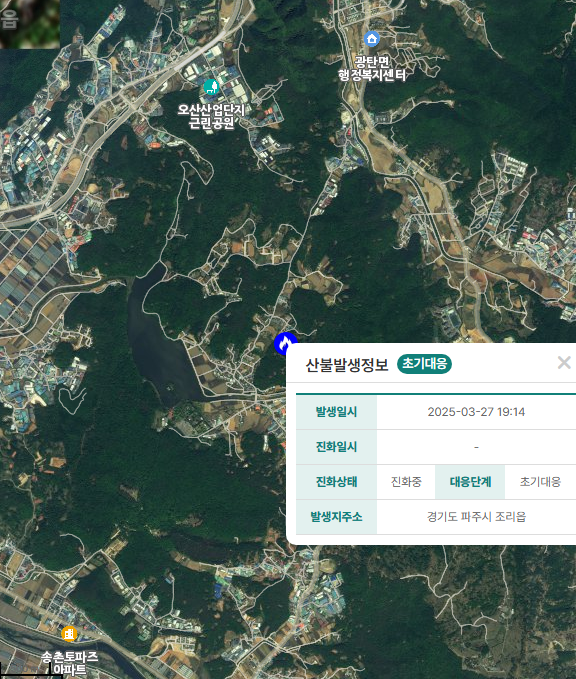Click the 송촌토파즈 아파트 building icon
576x679 pixels.
[69, 634]
